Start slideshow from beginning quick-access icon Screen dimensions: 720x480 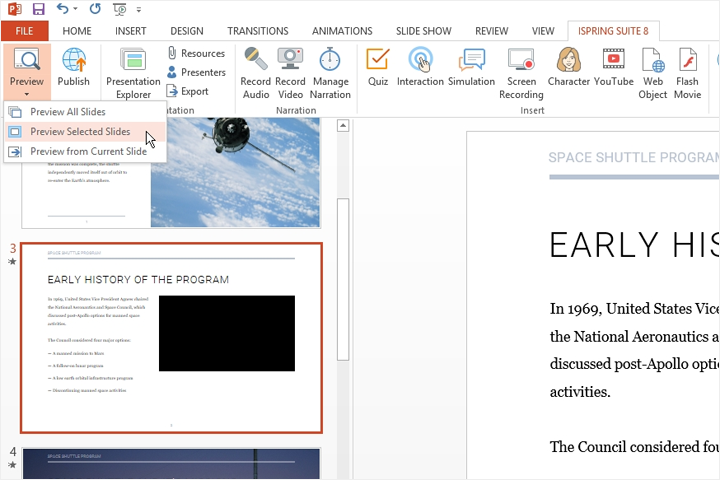119,9
